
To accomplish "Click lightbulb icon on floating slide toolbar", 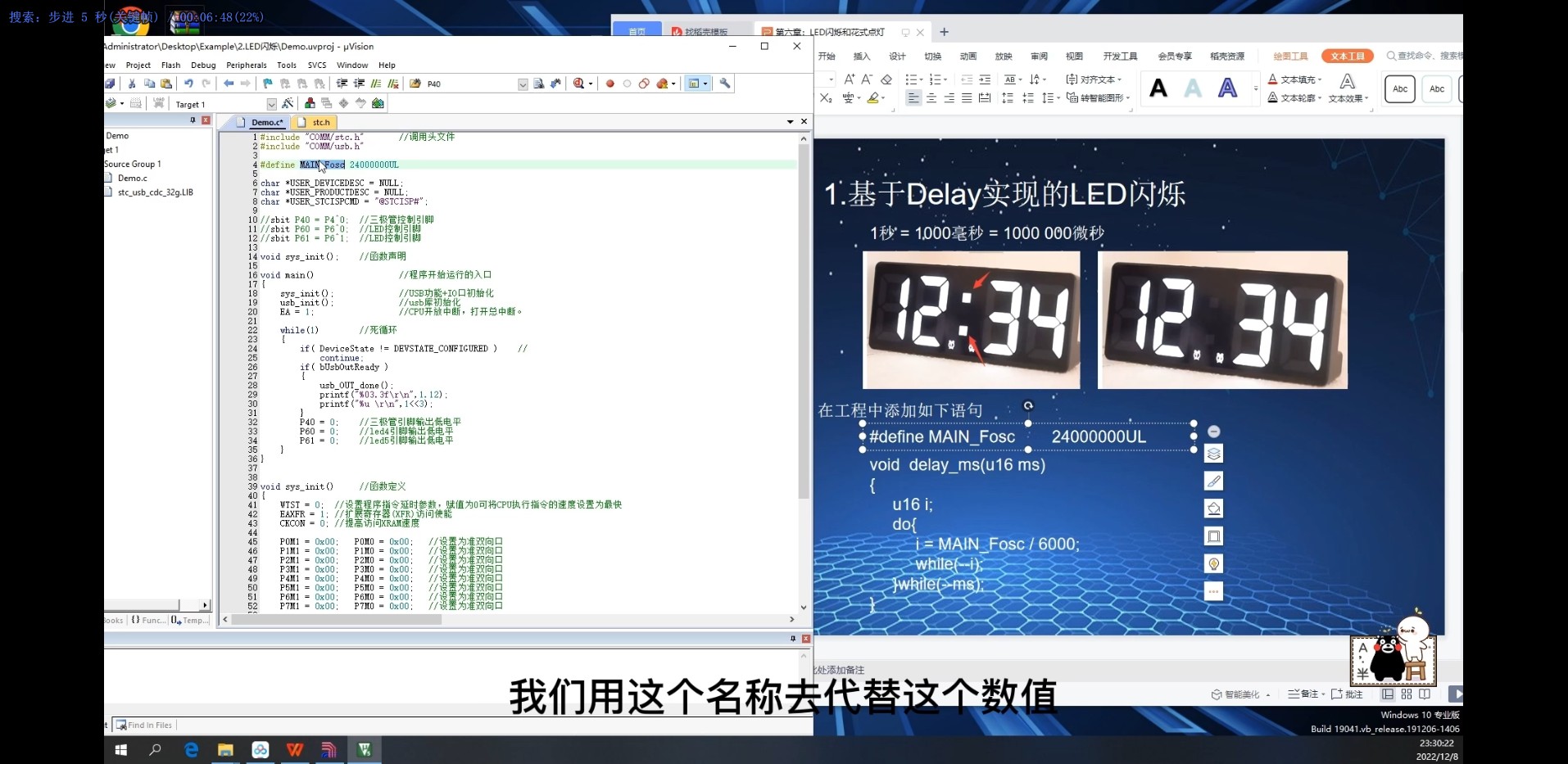I will pos(1214,564).
